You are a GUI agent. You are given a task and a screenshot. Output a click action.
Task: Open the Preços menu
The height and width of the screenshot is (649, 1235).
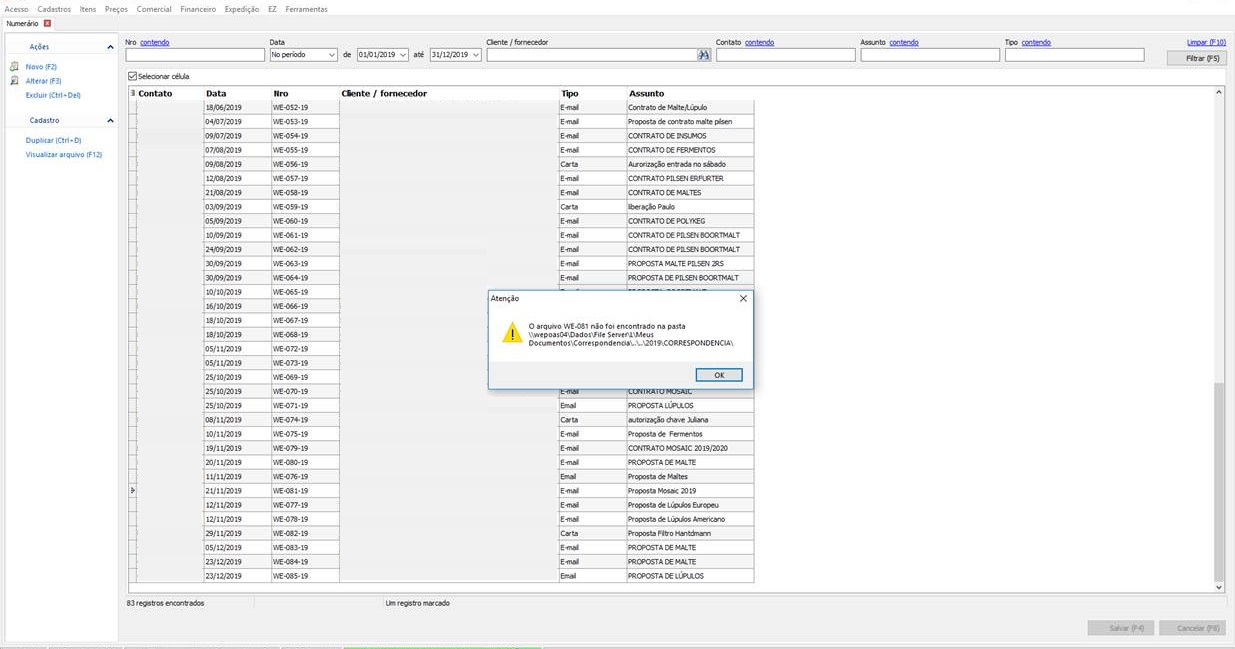[x=116, y=9]
